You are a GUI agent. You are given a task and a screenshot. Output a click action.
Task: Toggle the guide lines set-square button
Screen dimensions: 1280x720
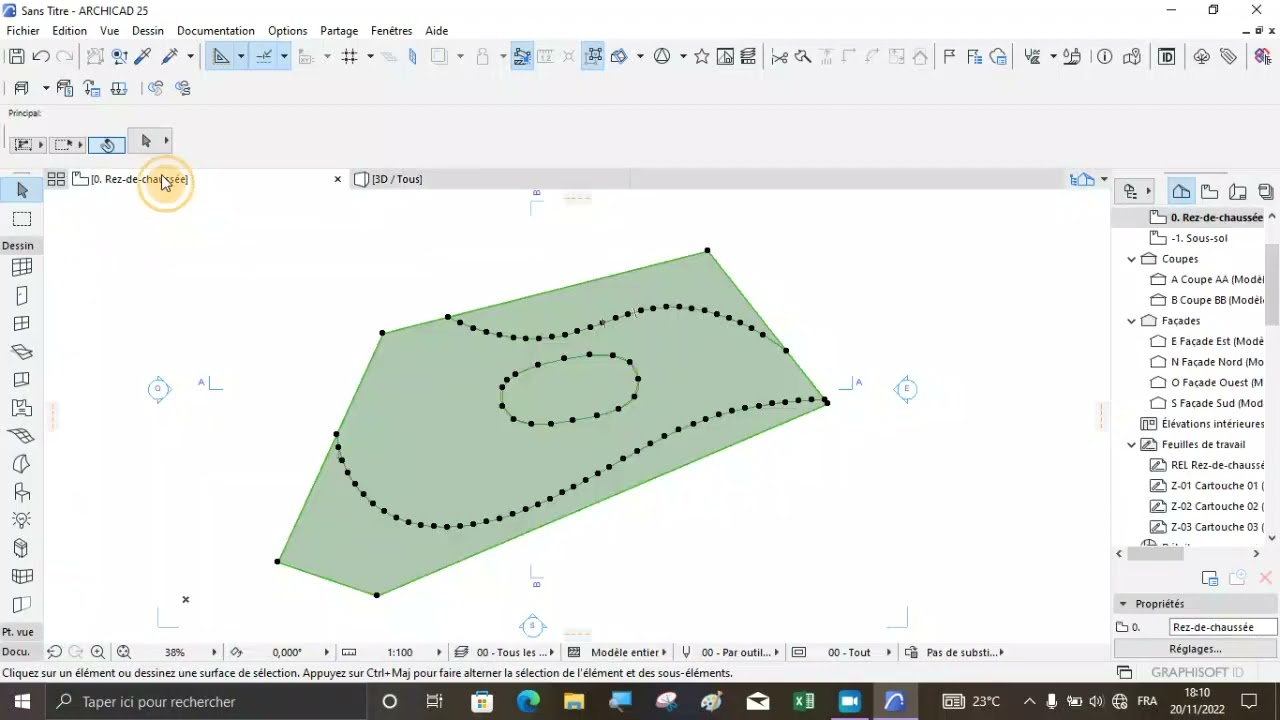tap(221, 57)
